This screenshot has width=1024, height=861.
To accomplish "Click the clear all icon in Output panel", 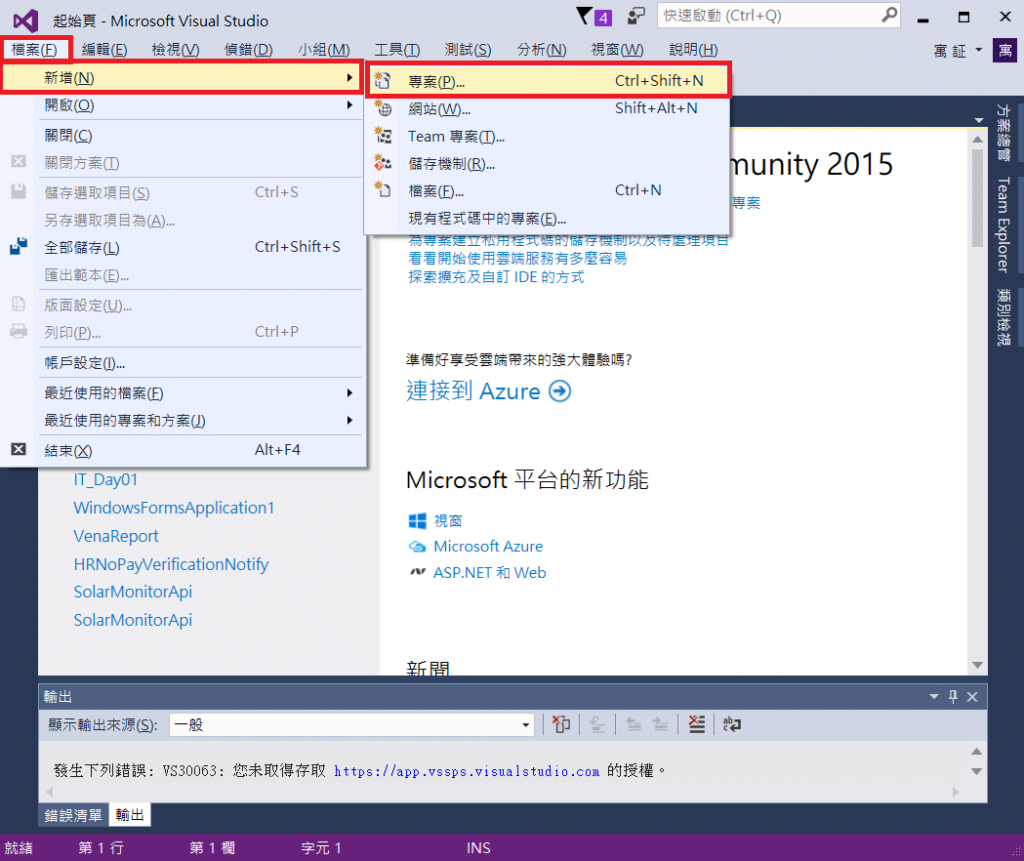I will coord(697,724).
